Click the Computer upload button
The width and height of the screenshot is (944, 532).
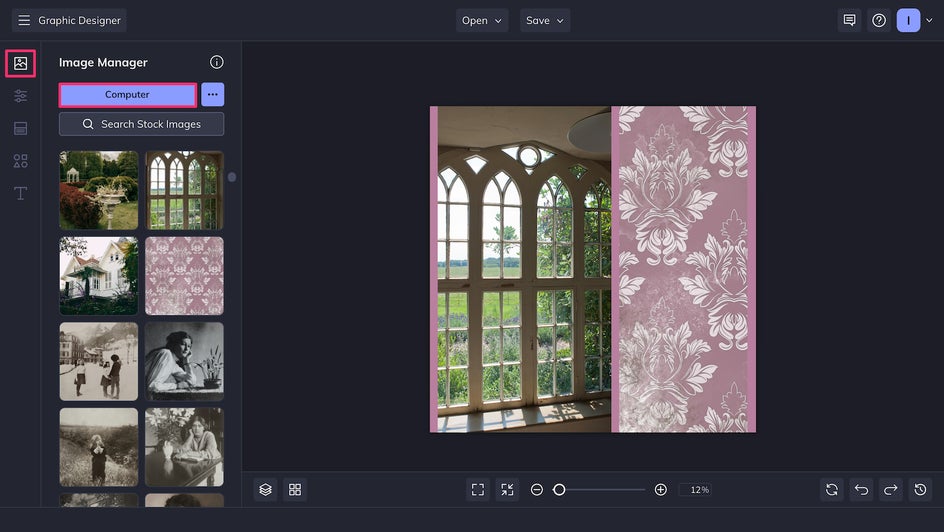(128, 94)
